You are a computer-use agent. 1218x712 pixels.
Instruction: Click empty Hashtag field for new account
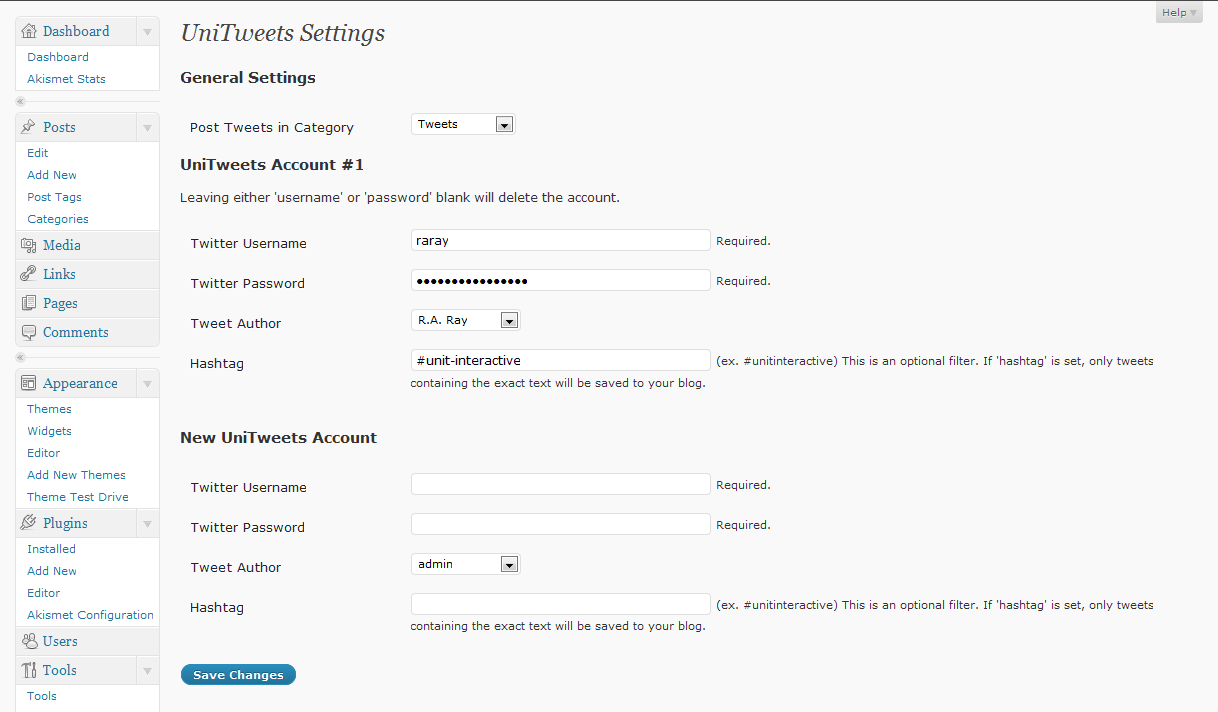tap(561, 604)
